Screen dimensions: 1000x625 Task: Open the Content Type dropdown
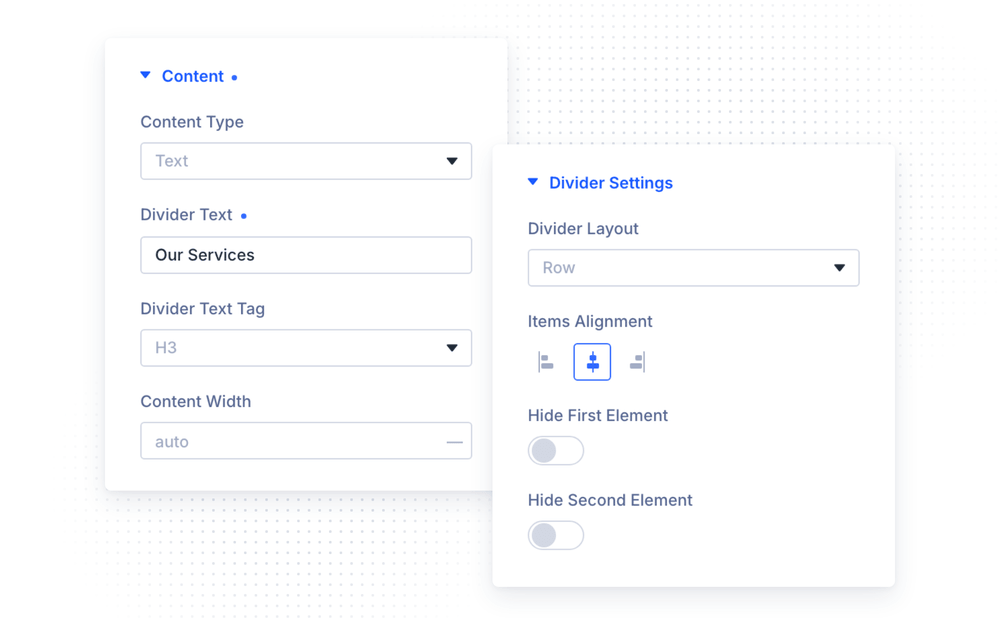[306, 161]
